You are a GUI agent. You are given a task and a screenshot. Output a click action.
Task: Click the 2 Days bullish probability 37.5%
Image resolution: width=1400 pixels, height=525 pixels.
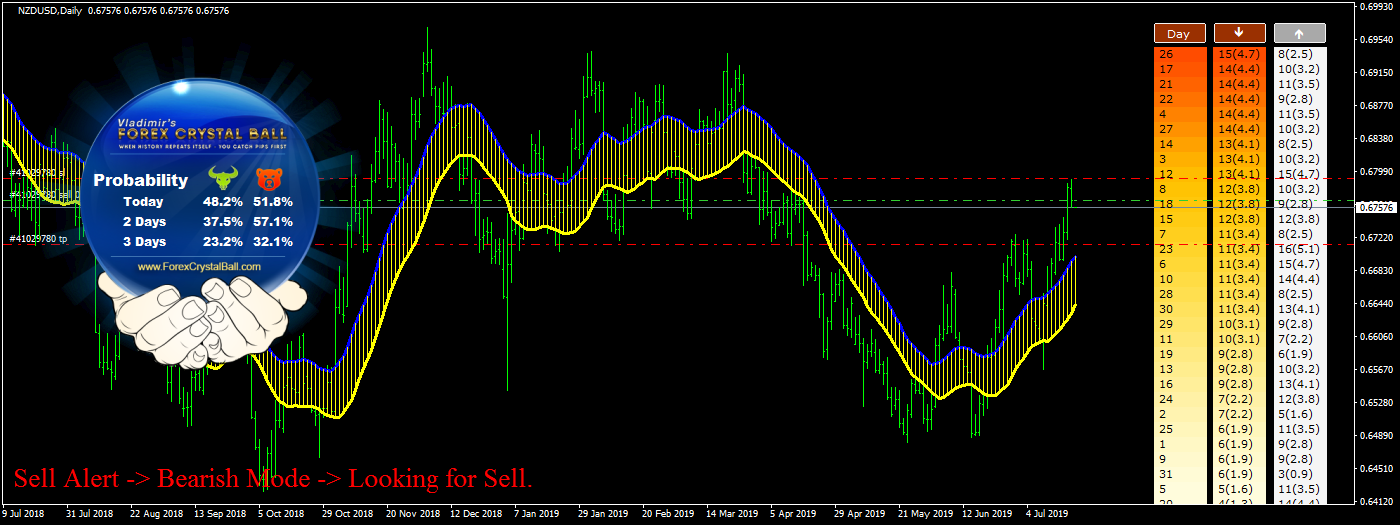222,221
